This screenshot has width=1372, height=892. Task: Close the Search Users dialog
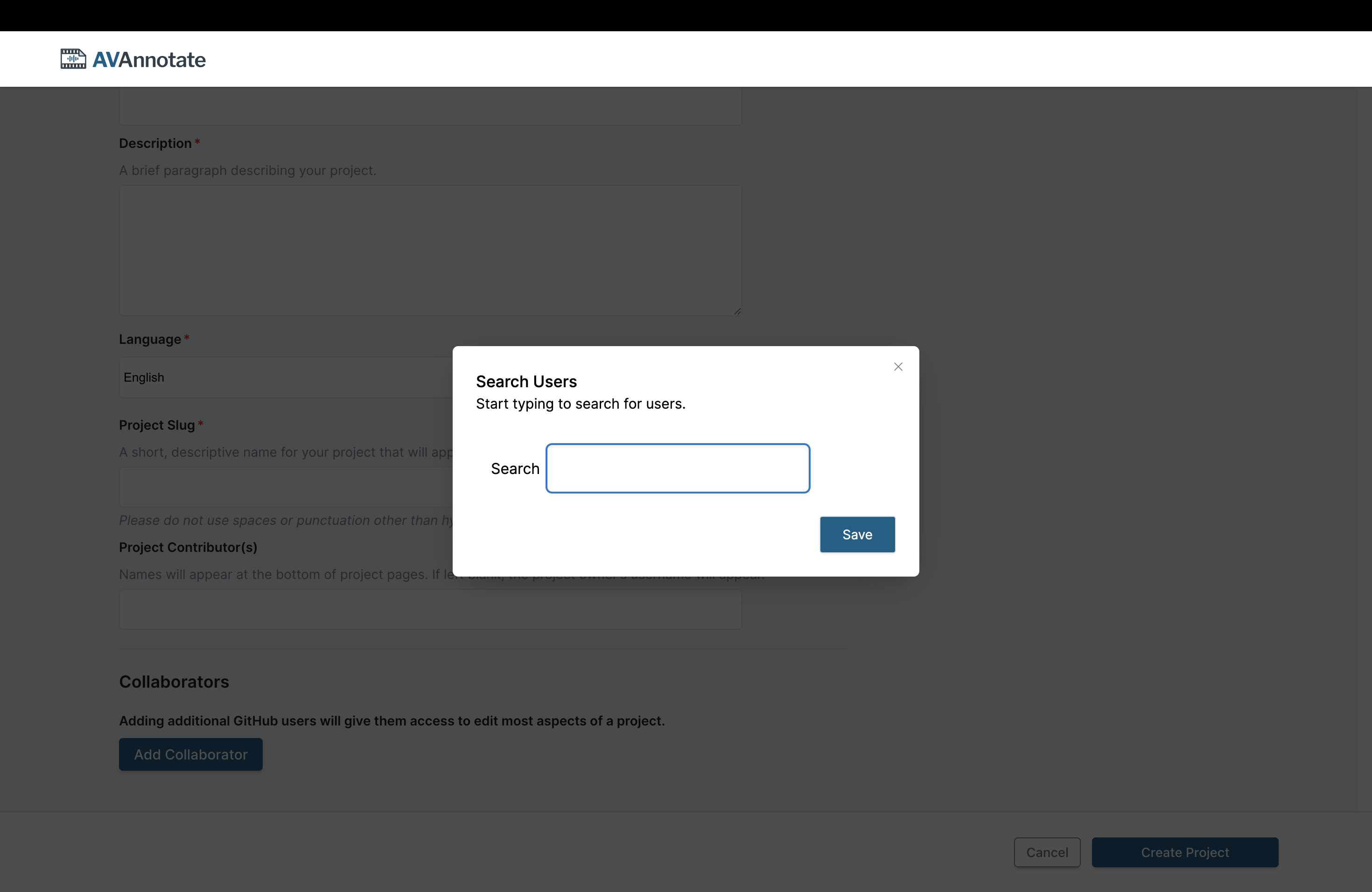(x=897, y=367)
